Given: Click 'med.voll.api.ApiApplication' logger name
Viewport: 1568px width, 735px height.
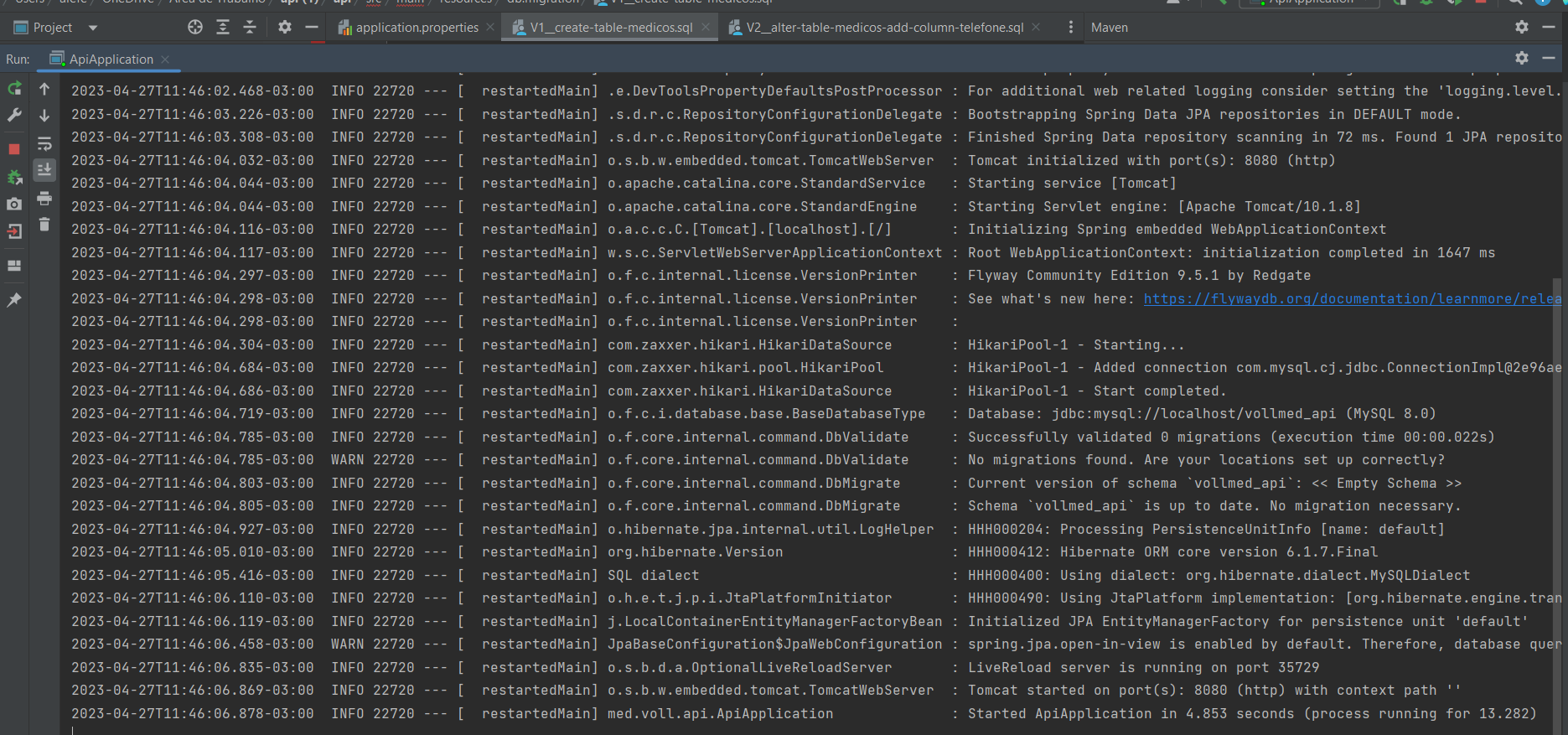Looking at the screenshot, I should 720,713.
